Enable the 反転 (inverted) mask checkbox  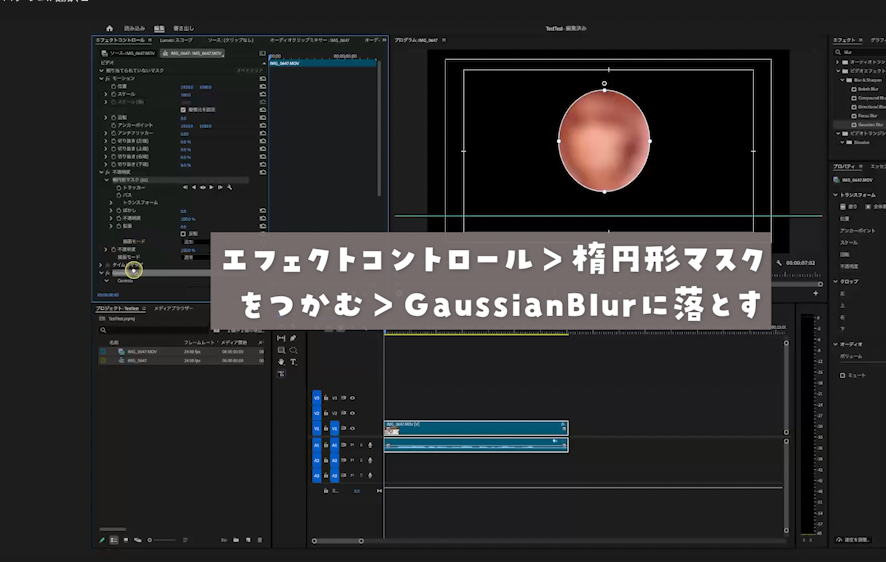point(182,234)
